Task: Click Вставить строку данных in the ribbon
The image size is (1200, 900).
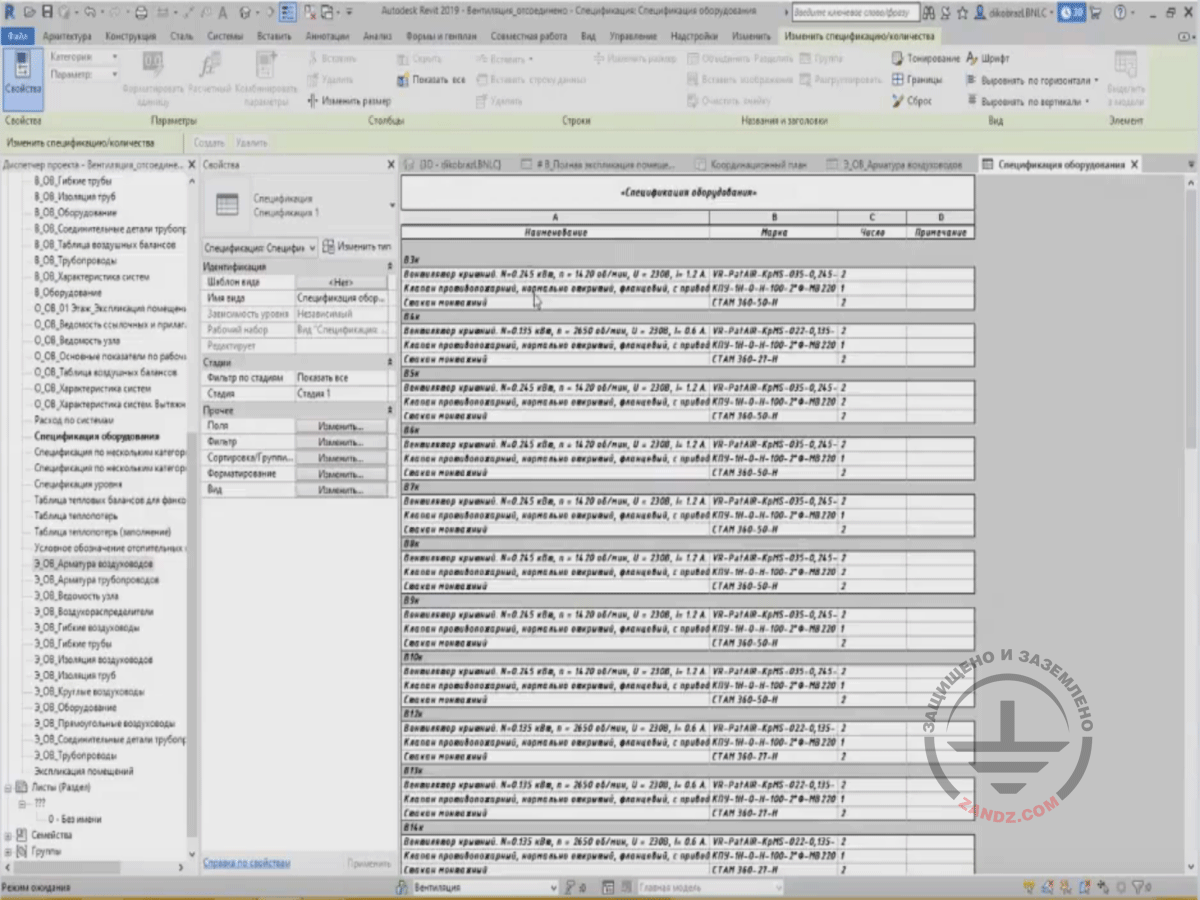Action: tap(531, 80)
